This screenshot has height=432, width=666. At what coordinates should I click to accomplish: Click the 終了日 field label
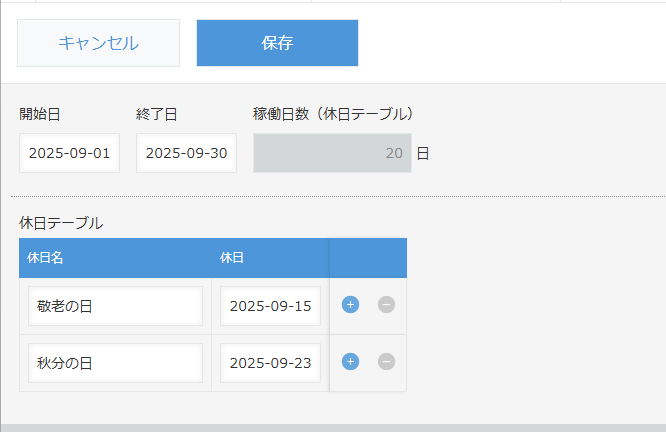157,114
